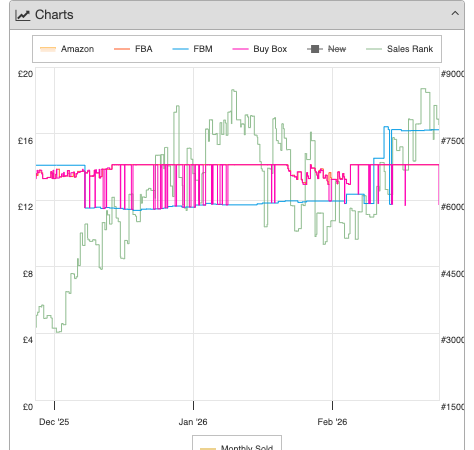Click the Jan '26 x-axis label
Viewport: 474px width, 450px height.
point(193,422)
